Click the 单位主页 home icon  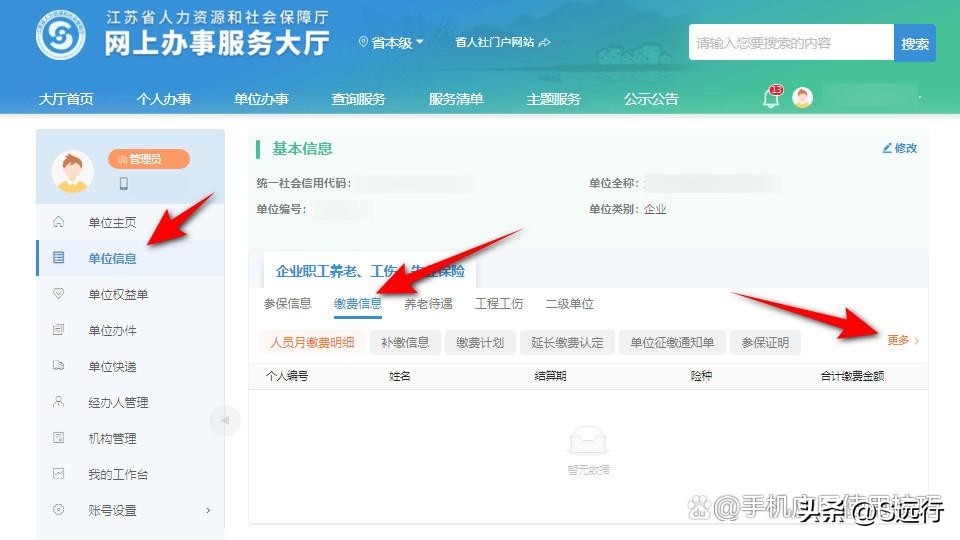58,222
